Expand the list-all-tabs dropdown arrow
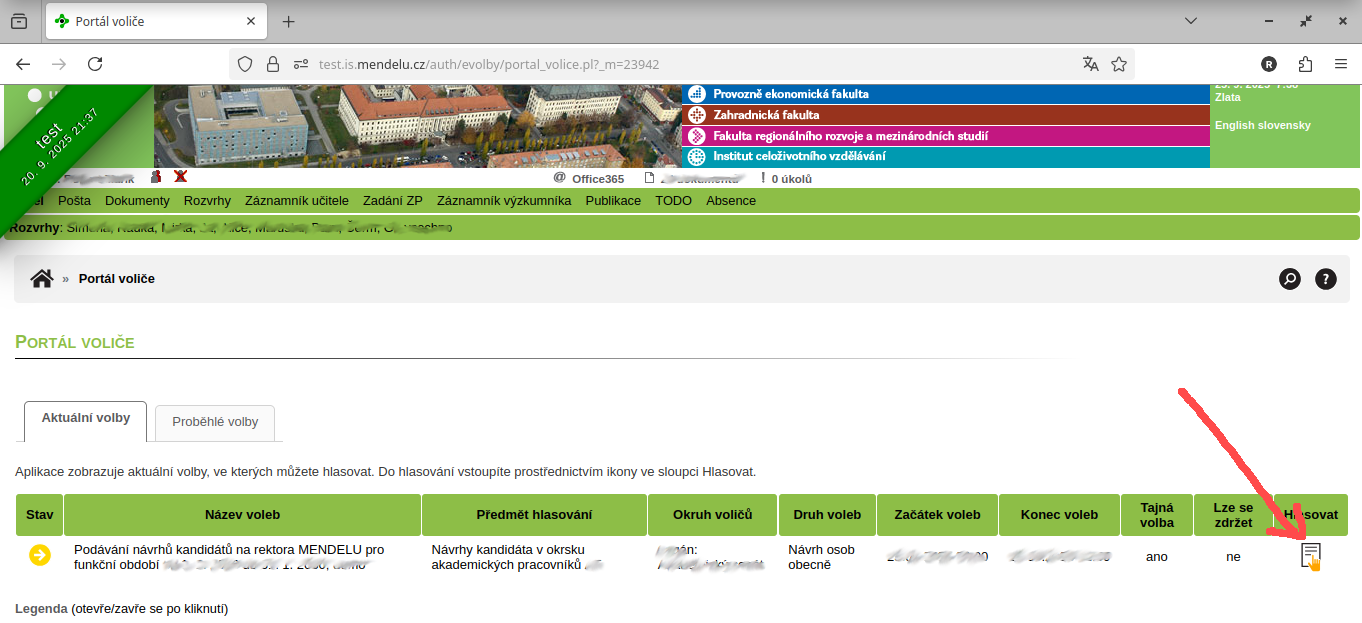The image size is (1362, 623). tap(1191, 21)
